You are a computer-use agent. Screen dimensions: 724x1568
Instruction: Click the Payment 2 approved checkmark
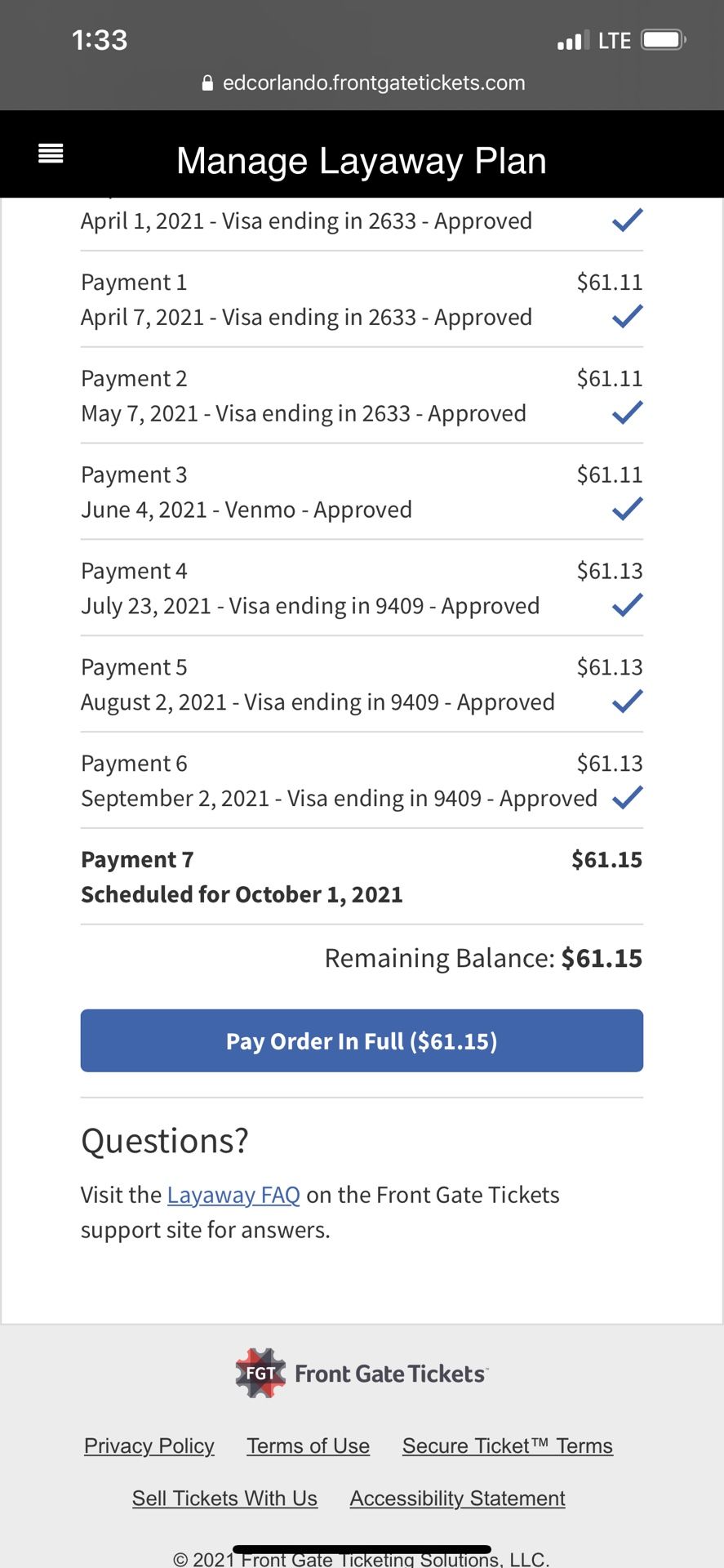[627, 413]
